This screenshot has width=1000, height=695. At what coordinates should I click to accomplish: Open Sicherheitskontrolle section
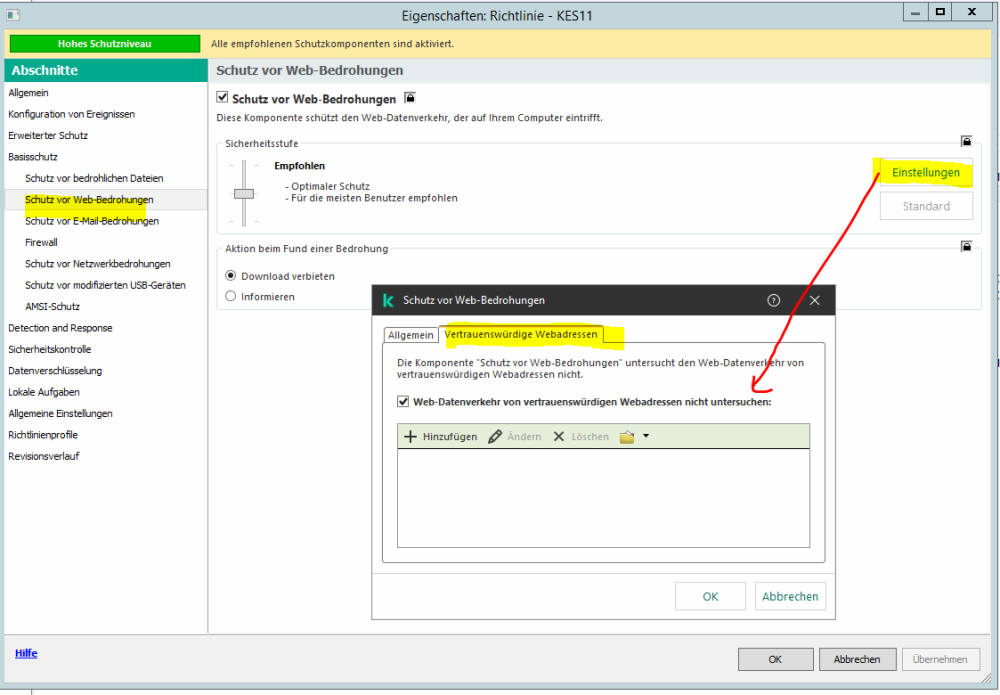[x=50, y=349]
